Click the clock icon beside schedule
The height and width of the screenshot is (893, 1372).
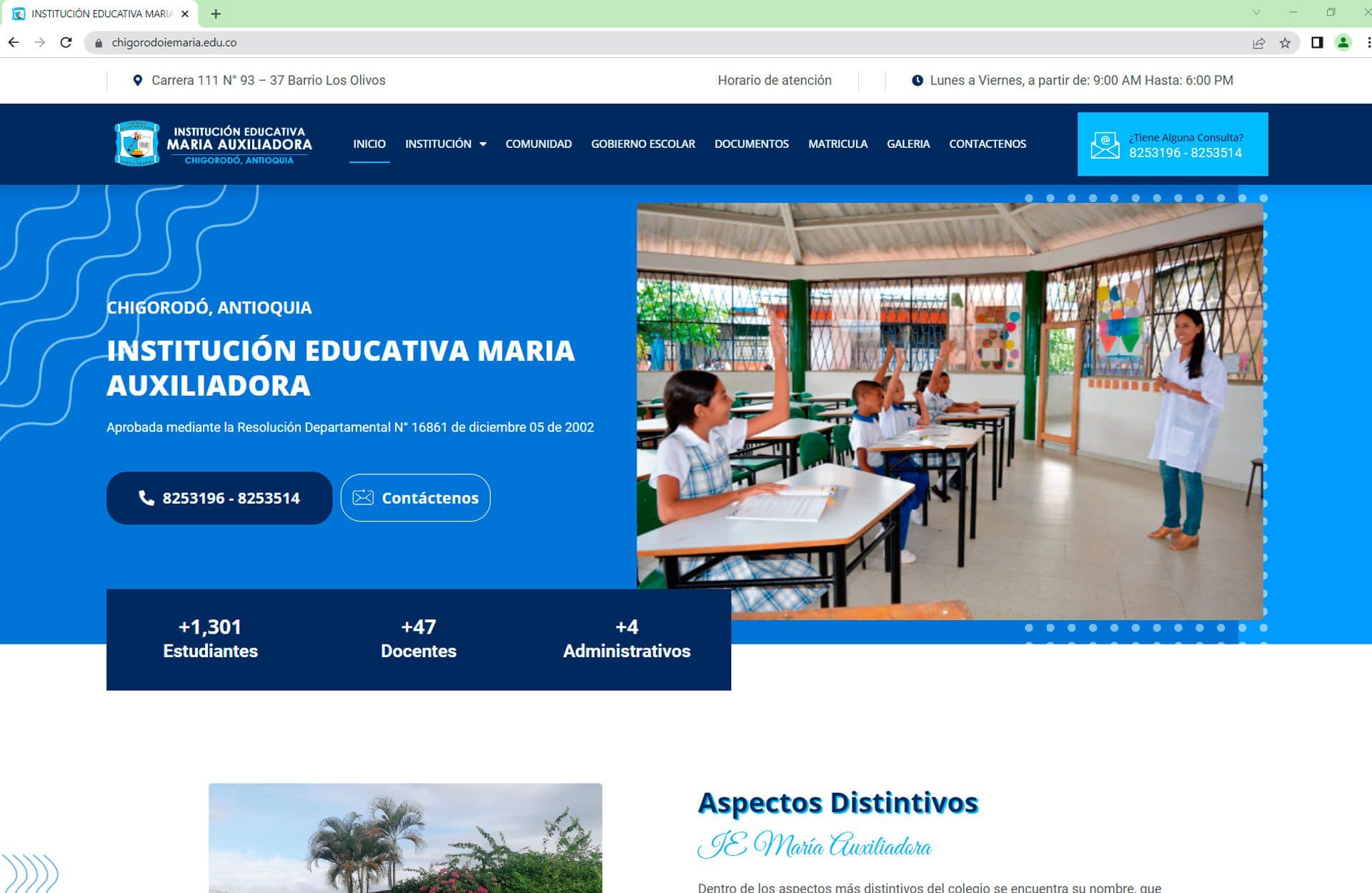[x=917, y=81]
